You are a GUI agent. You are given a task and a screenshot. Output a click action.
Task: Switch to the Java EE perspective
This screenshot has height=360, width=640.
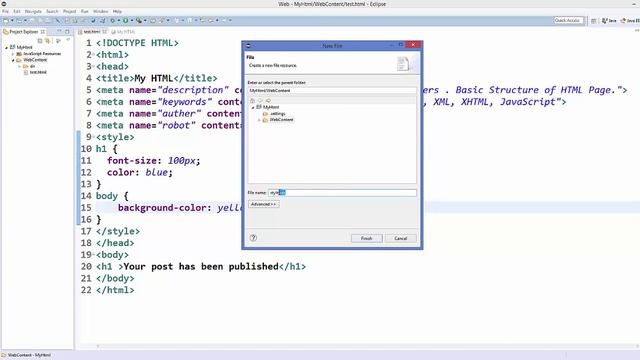630,20
